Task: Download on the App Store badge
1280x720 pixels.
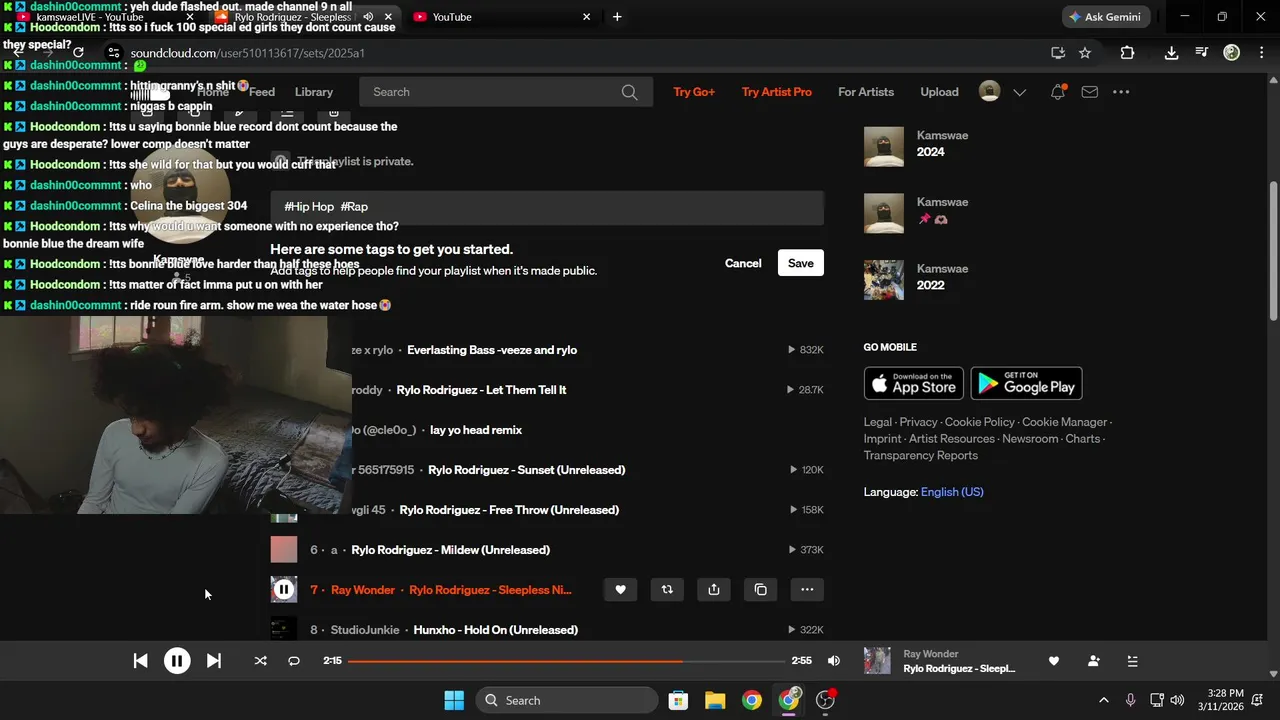Action: (x=914, y=383)
